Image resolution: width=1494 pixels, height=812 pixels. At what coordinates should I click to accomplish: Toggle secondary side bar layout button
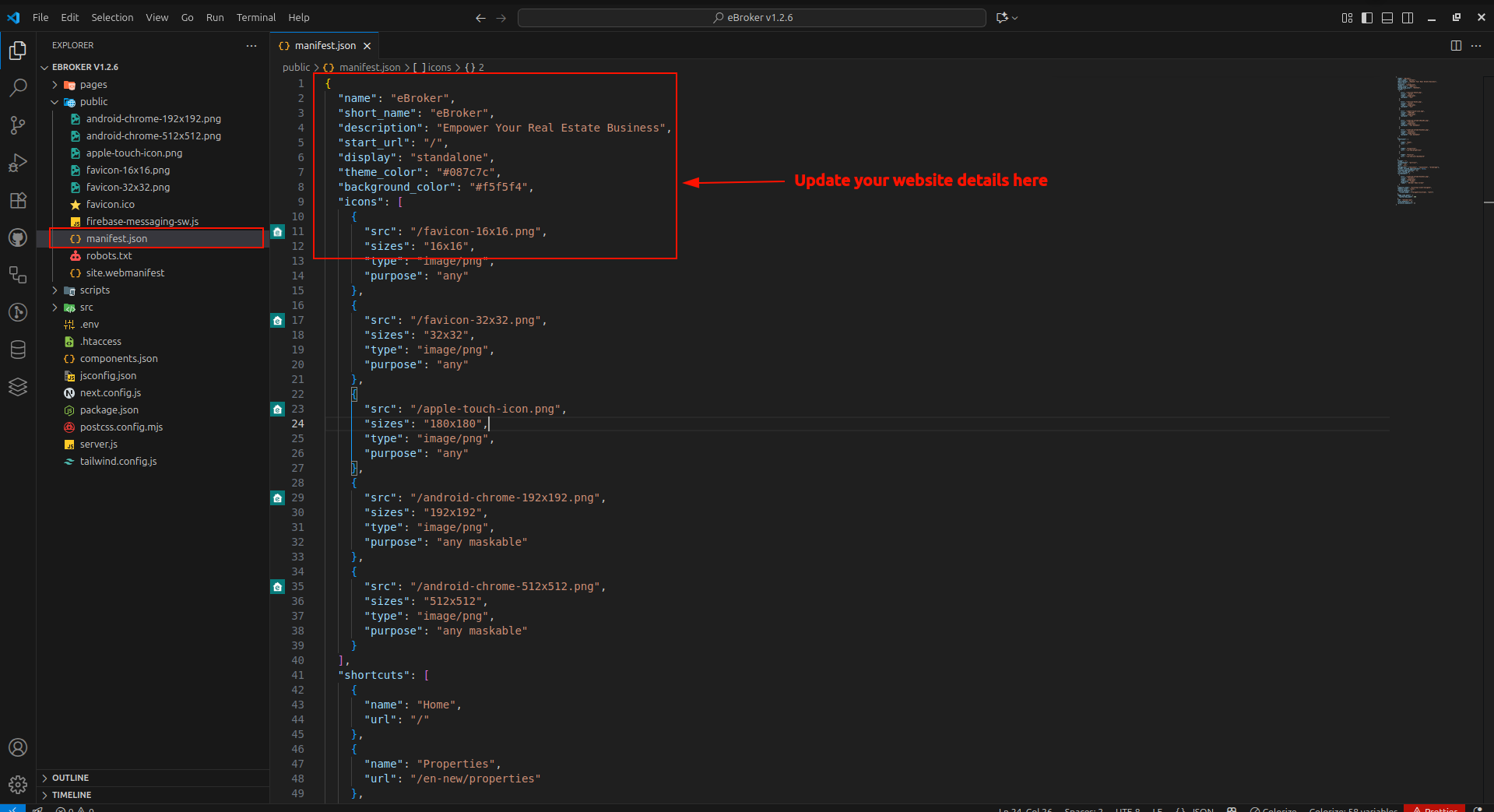1408,18
